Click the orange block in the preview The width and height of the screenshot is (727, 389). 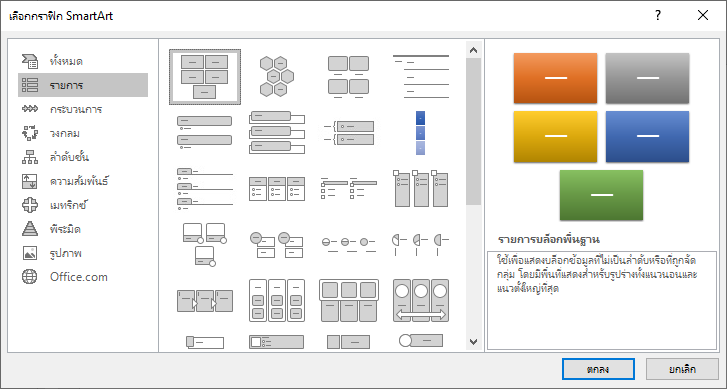tap(555, 78)
